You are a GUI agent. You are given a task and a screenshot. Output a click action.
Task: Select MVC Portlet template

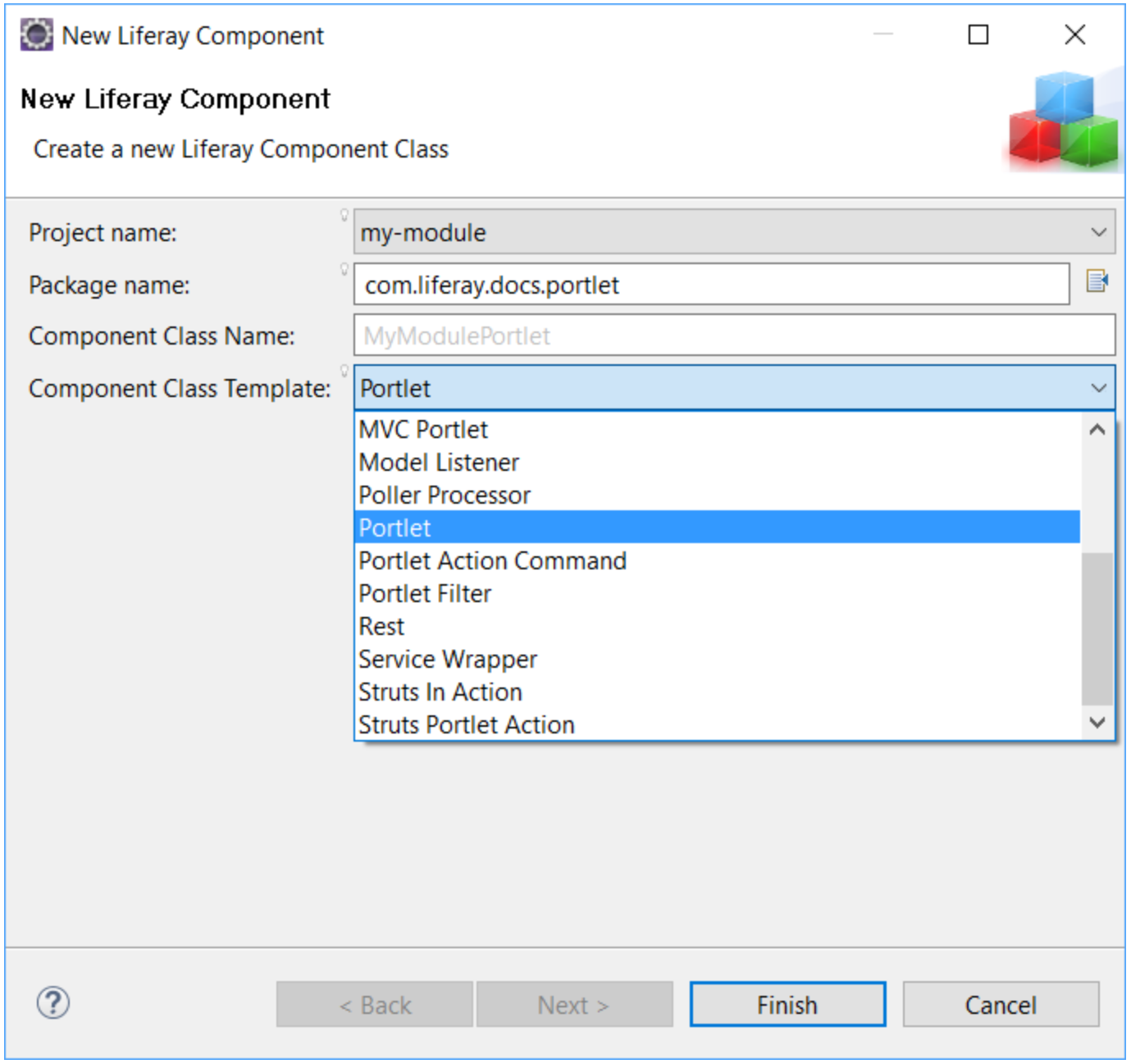coord(718,429)
